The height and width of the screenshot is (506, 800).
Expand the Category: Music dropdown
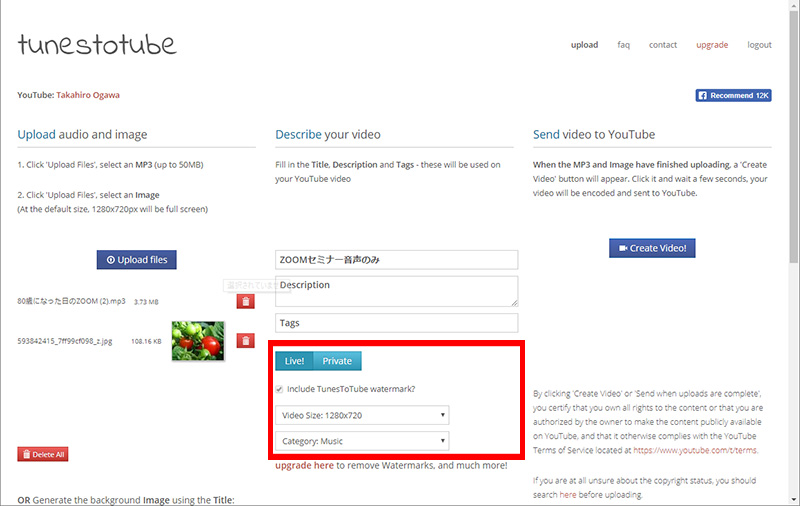(362, 441)
